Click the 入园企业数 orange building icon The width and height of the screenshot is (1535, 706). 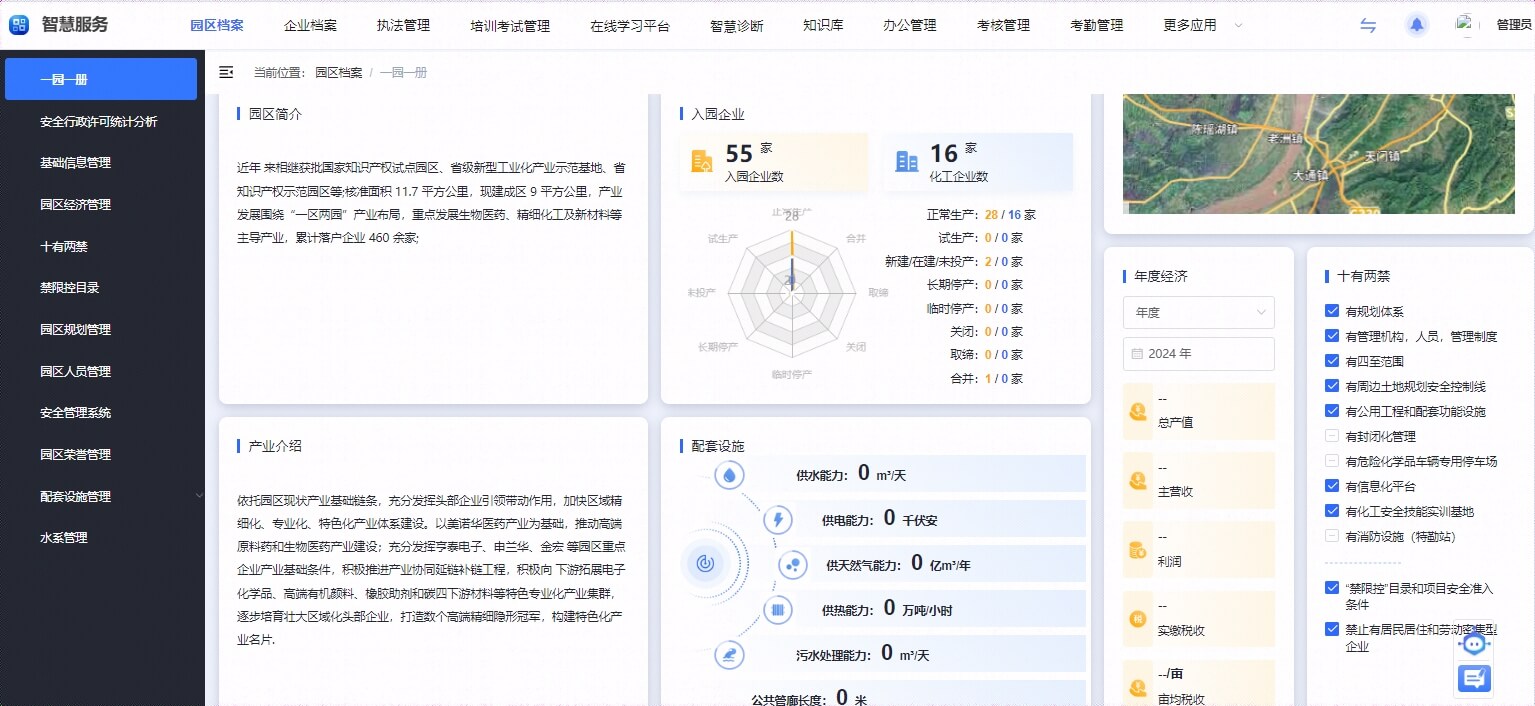pos(703,161)
